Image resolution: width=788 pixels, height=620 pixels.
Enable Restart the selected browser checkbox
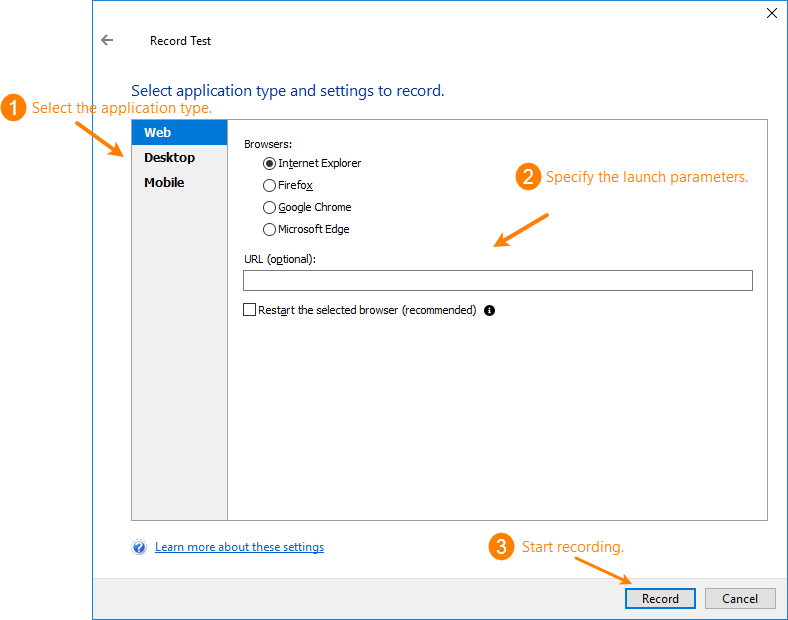click(x=250, y=310)
